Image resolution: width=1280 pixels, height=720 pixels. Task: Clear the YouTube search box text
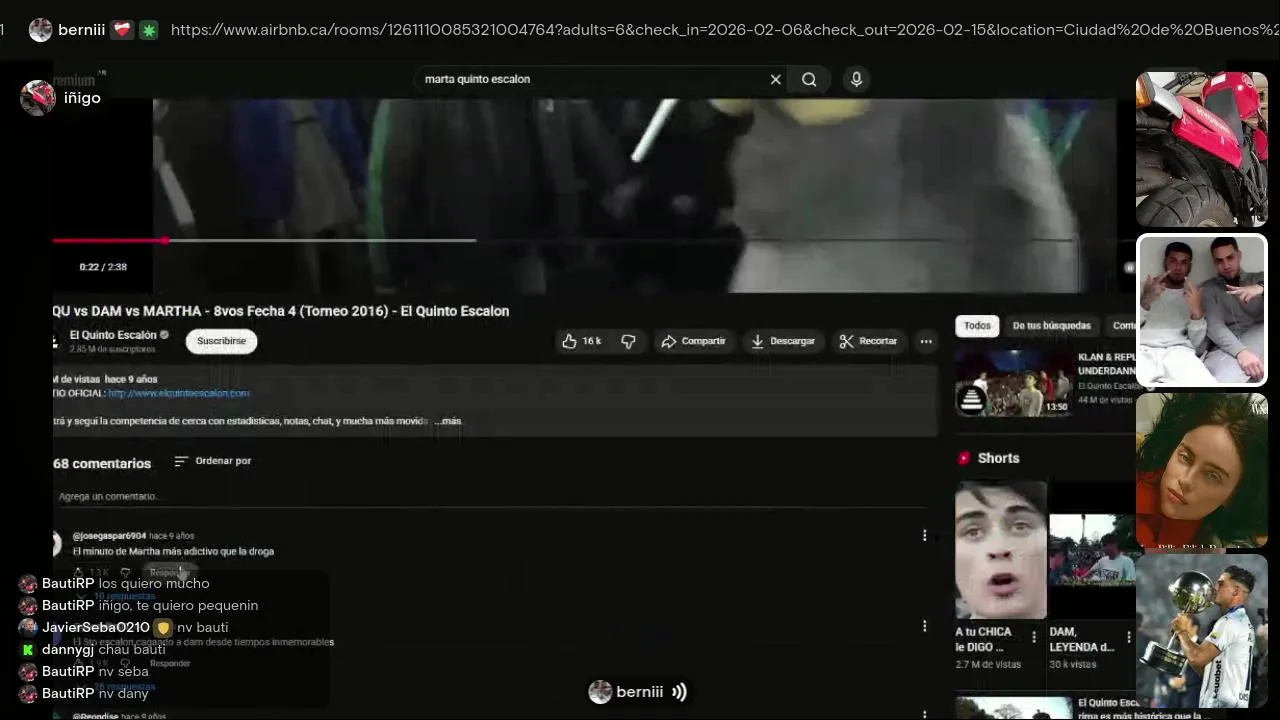click(775, 79)
